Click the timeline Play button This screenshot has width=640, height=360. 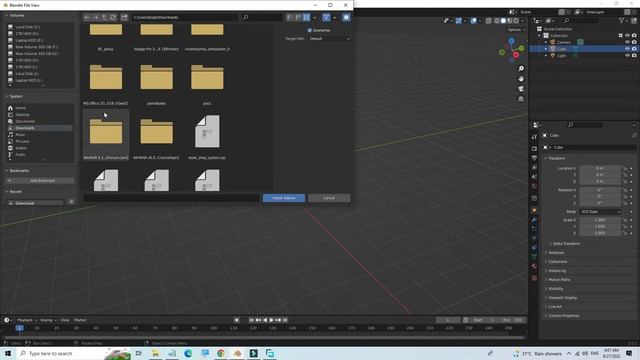point(271,320)
